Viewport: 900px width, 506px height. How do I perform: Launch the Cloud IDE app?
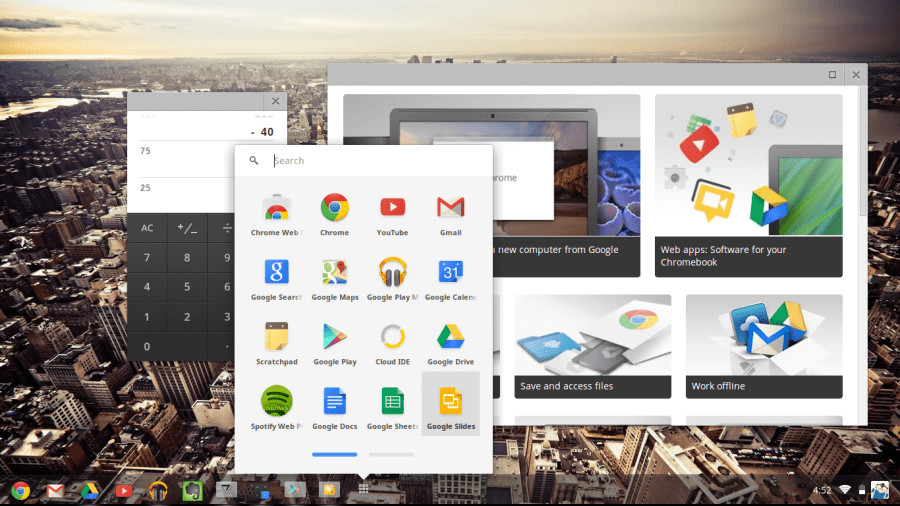(393, 344)
